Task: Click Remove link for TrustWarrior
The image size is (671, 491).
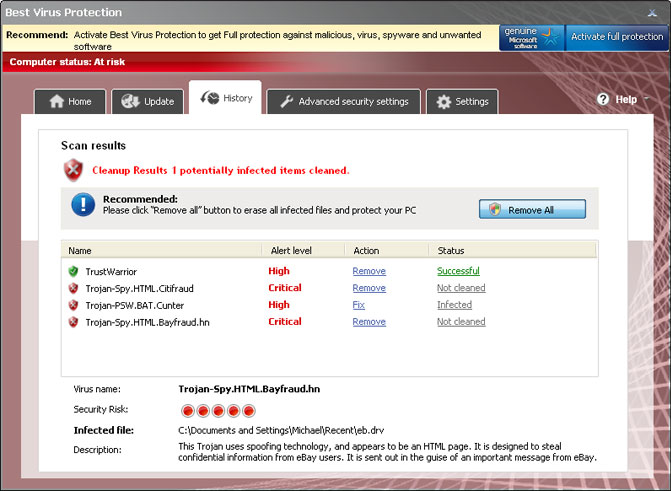Action: coord(369,271)
